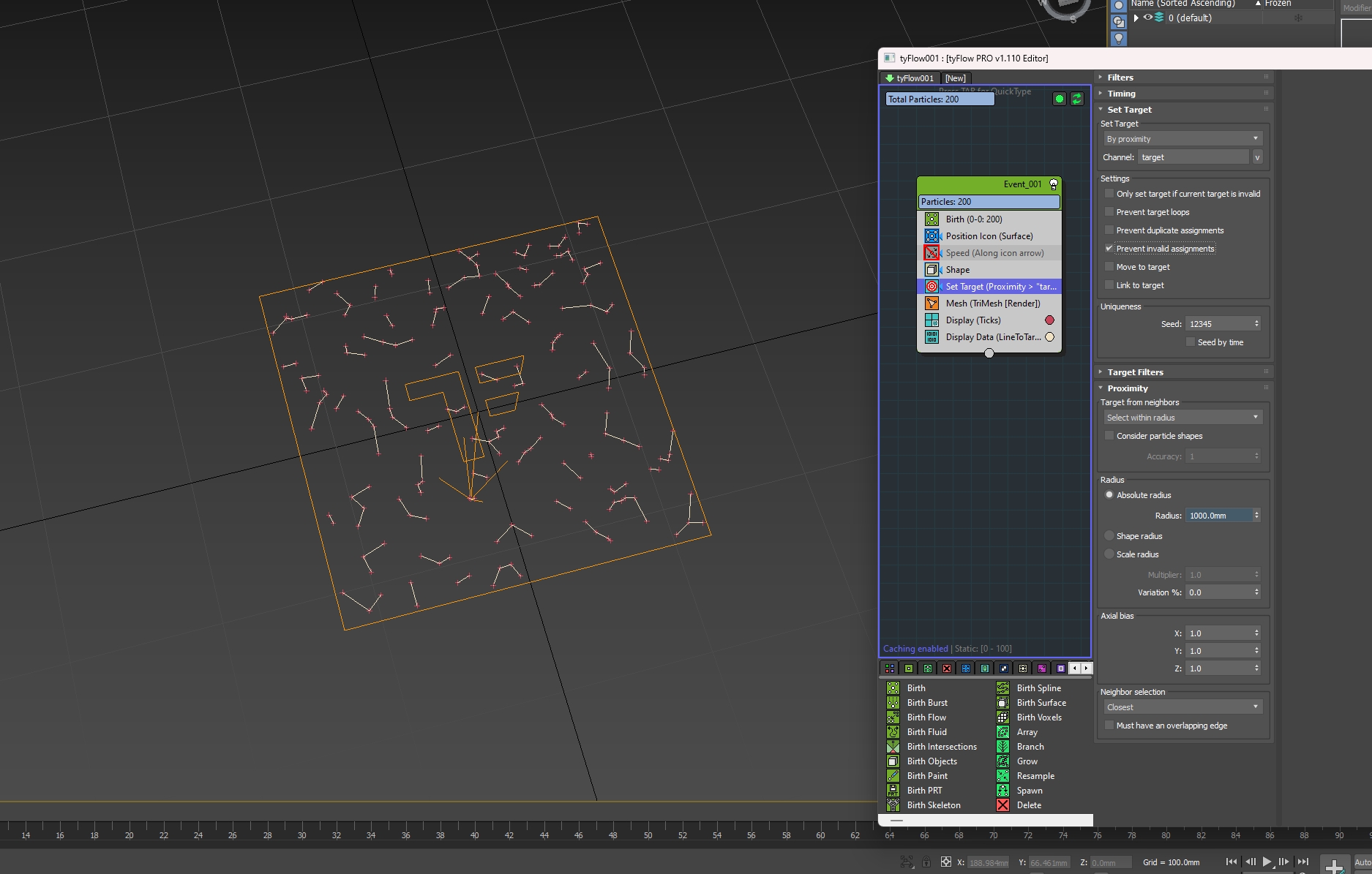Enable Prevent target loops checkbox
This screenshot has height=874, width=1372.
pos(1109,212)
